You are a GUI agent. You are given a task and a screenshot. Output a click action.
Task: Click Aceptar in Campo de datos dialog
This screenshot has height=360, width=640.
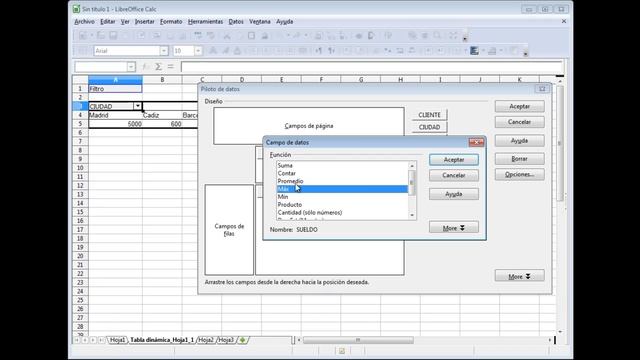point(453,160)
